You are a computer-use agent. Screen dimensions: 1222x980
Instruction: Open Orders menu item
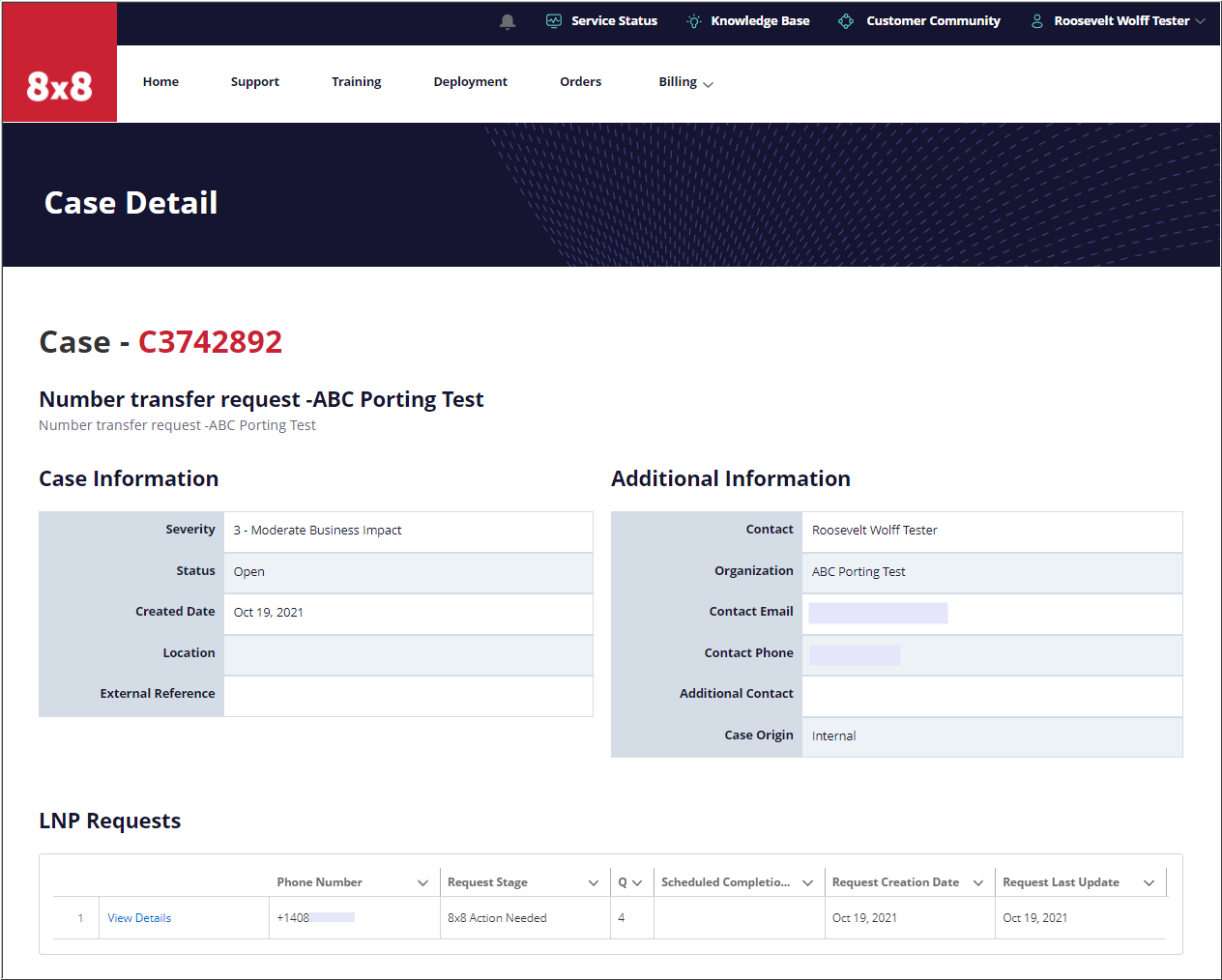click(581, 82)
